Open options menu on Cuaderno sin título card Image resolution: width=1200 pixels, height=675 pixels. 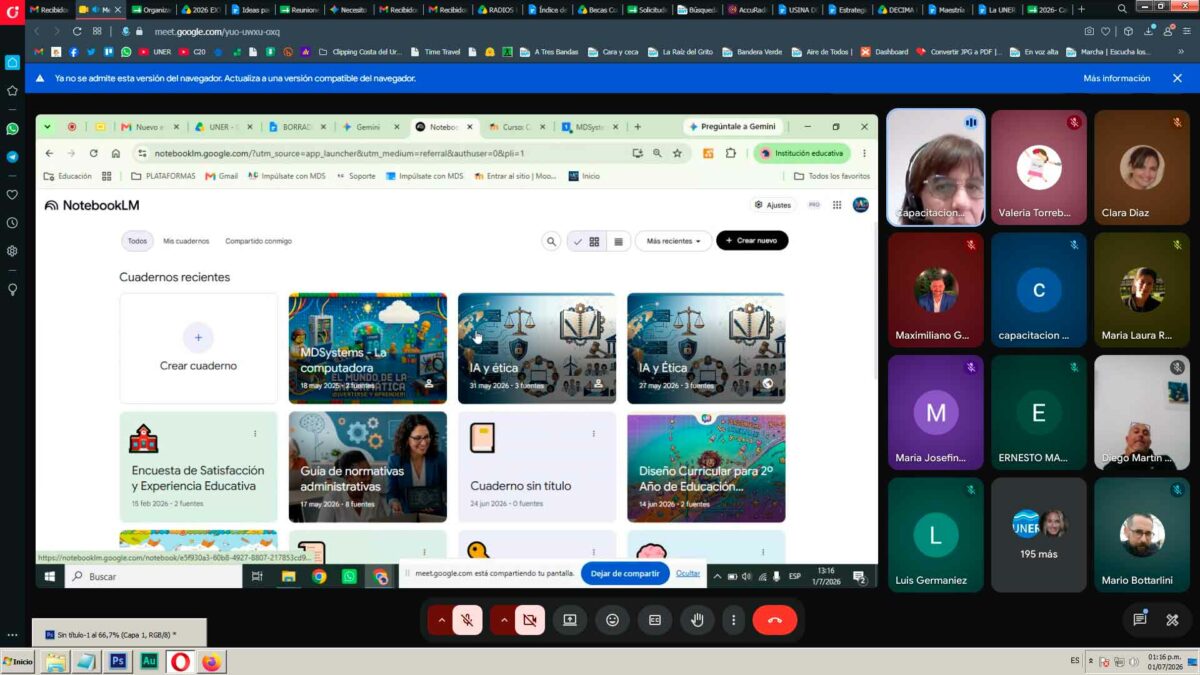point(593,433)
